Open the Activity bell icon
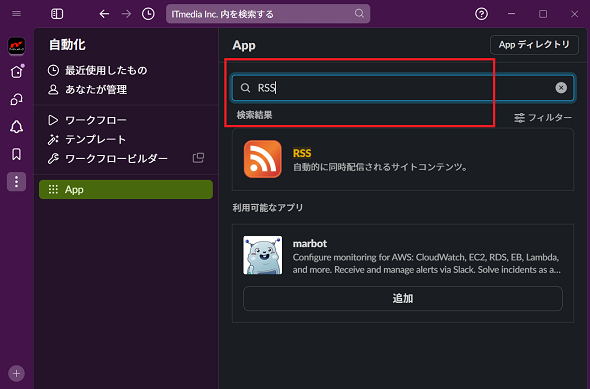Screen dimensions: 590x389 click(x=17, y=127)
